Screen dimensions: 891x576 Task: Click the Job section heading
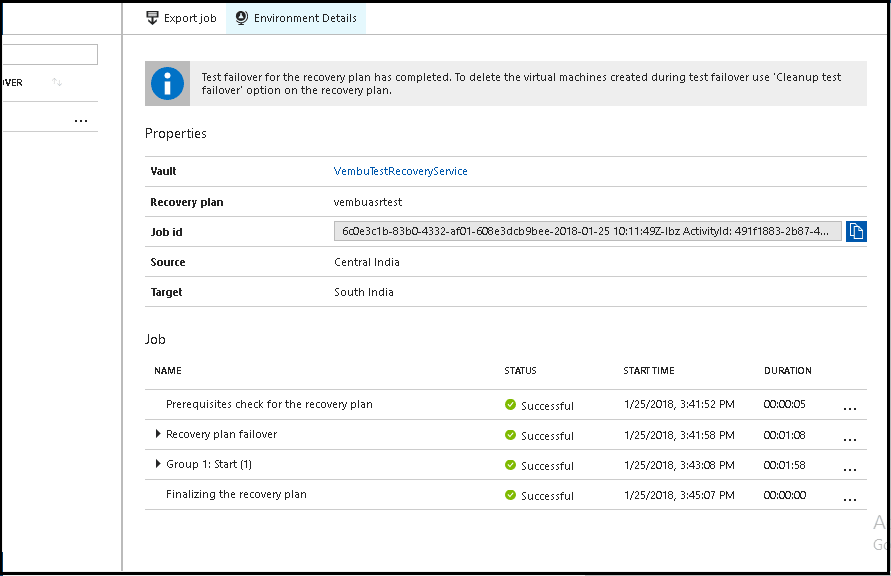click(x=155, y=339)
